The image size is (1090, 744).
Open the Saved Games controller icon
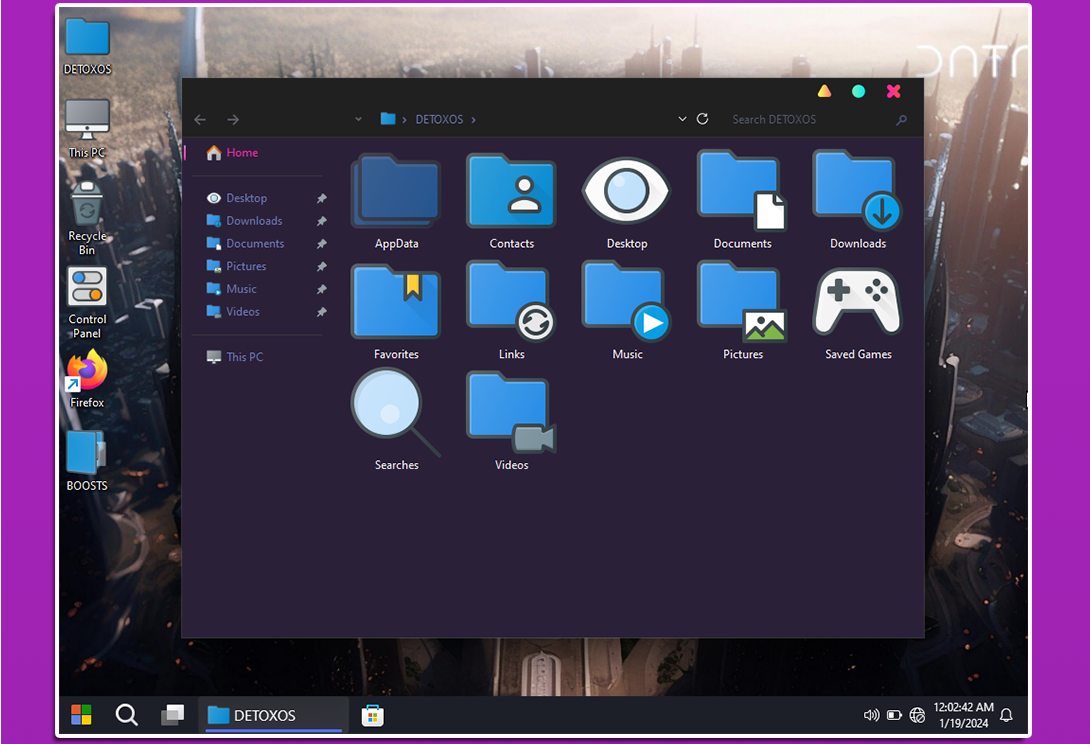pyautogui.click(x=858, y=303)
